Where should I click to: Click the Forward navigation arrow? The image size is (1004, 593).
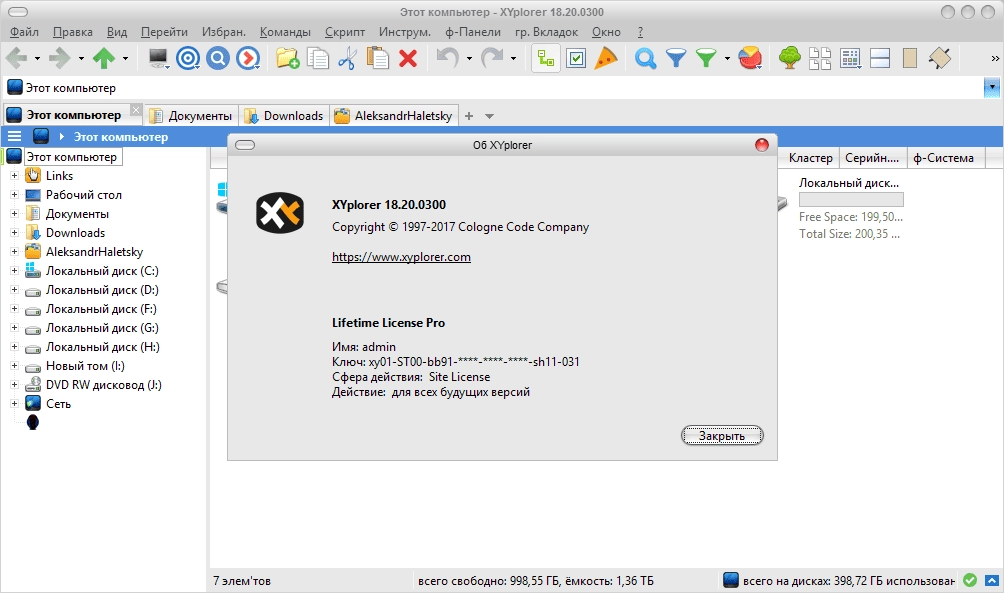(x=60, y=58)
